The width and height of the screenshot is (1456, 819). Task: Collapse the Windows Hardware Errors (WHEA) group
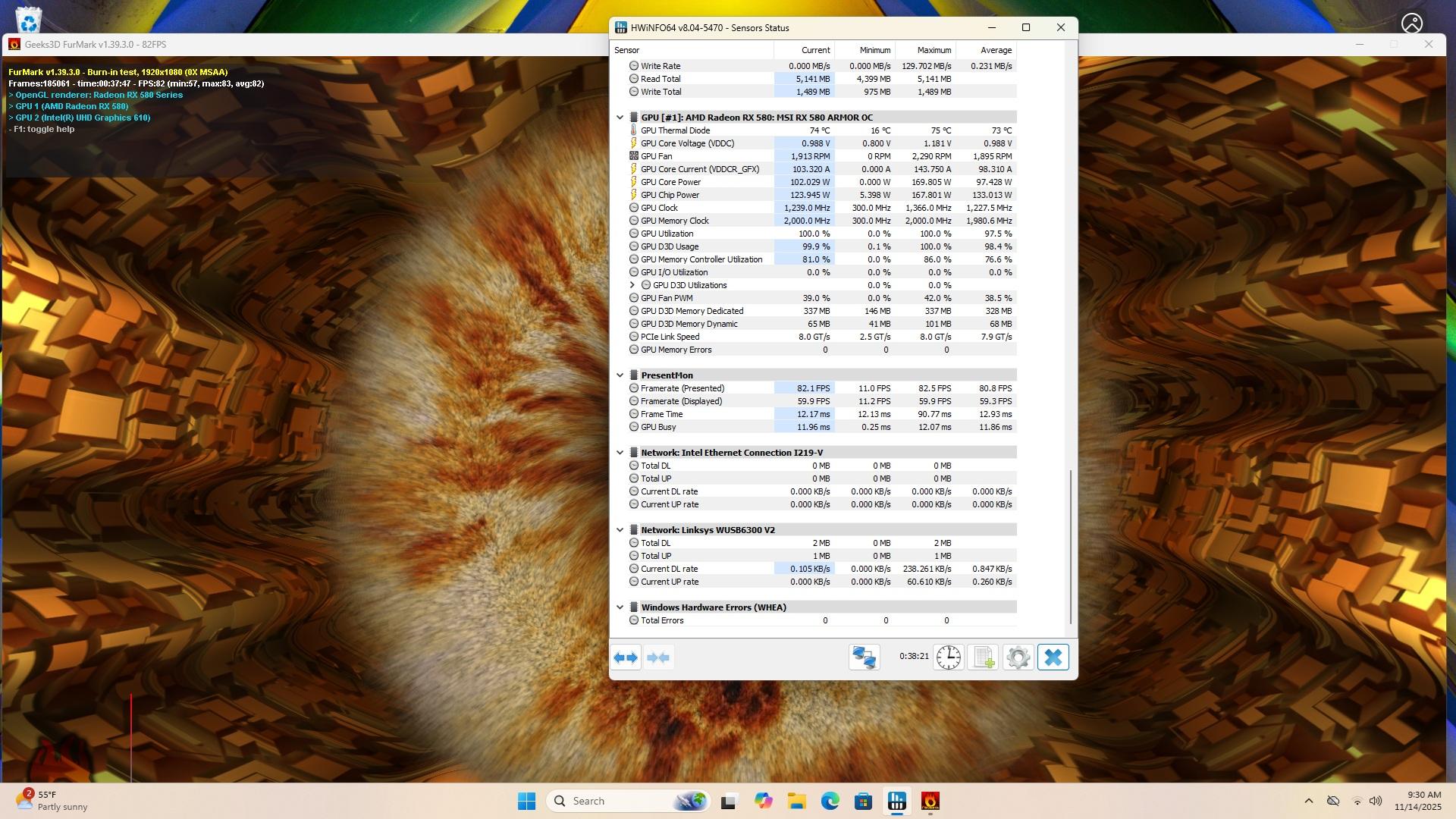[x=620, y=607]
